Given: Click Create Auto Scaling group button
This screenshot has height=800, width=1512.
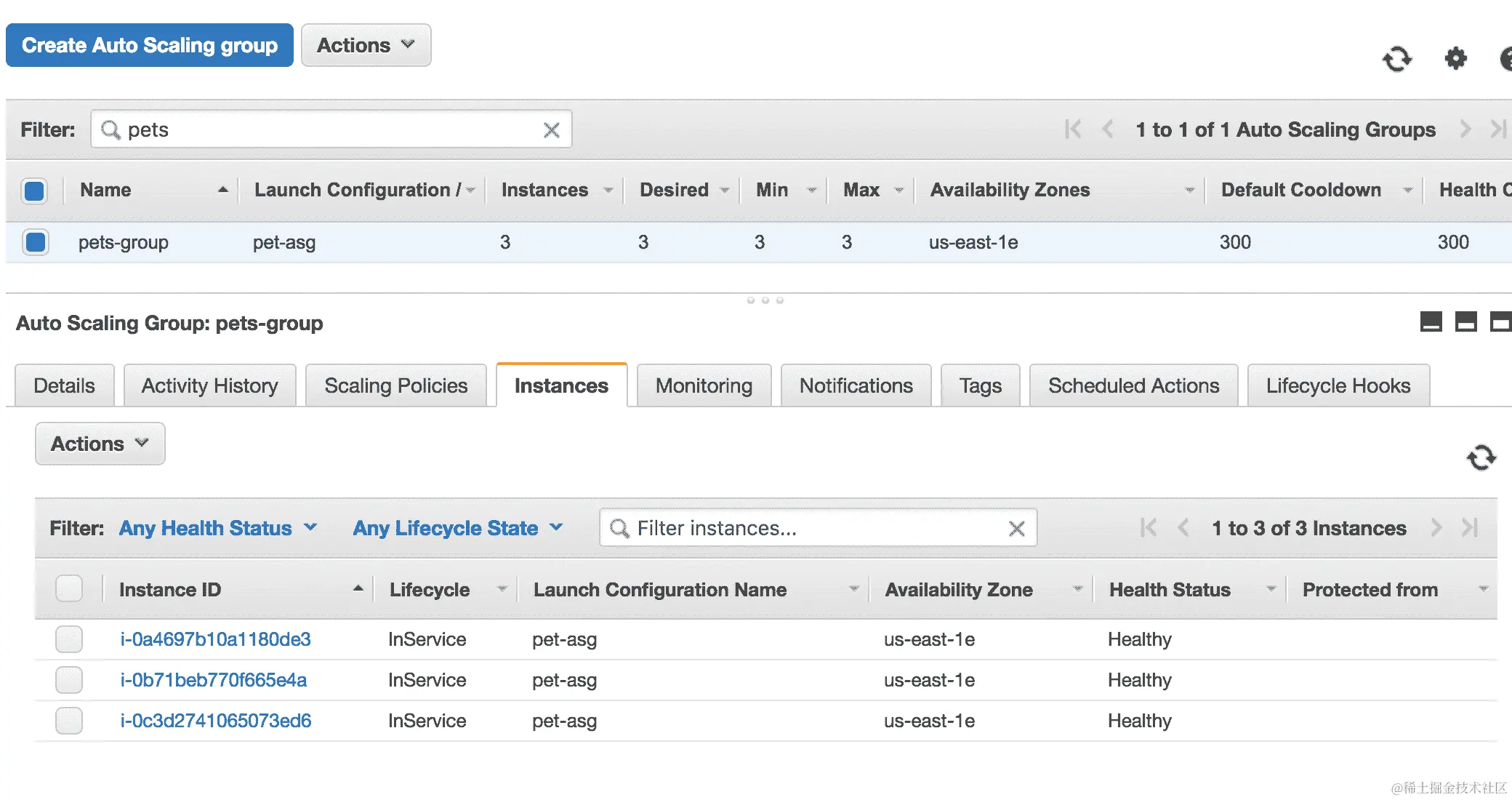Looking at the screenshot, I should pyautogui.click(x=150, y=45).
